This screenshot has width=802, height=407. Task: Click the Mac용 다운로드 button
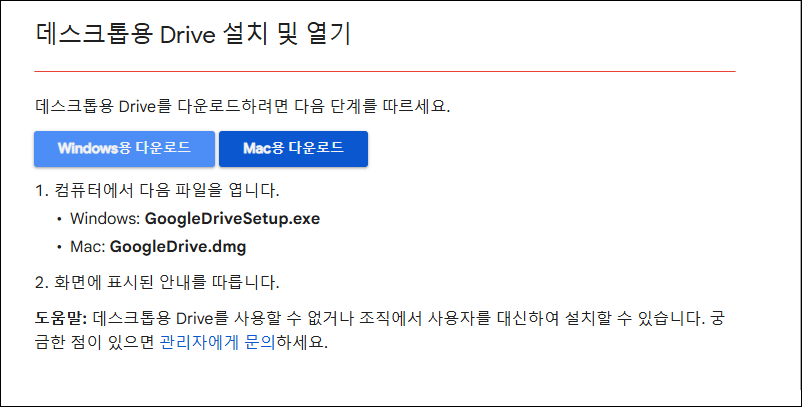tap(293, 149)
